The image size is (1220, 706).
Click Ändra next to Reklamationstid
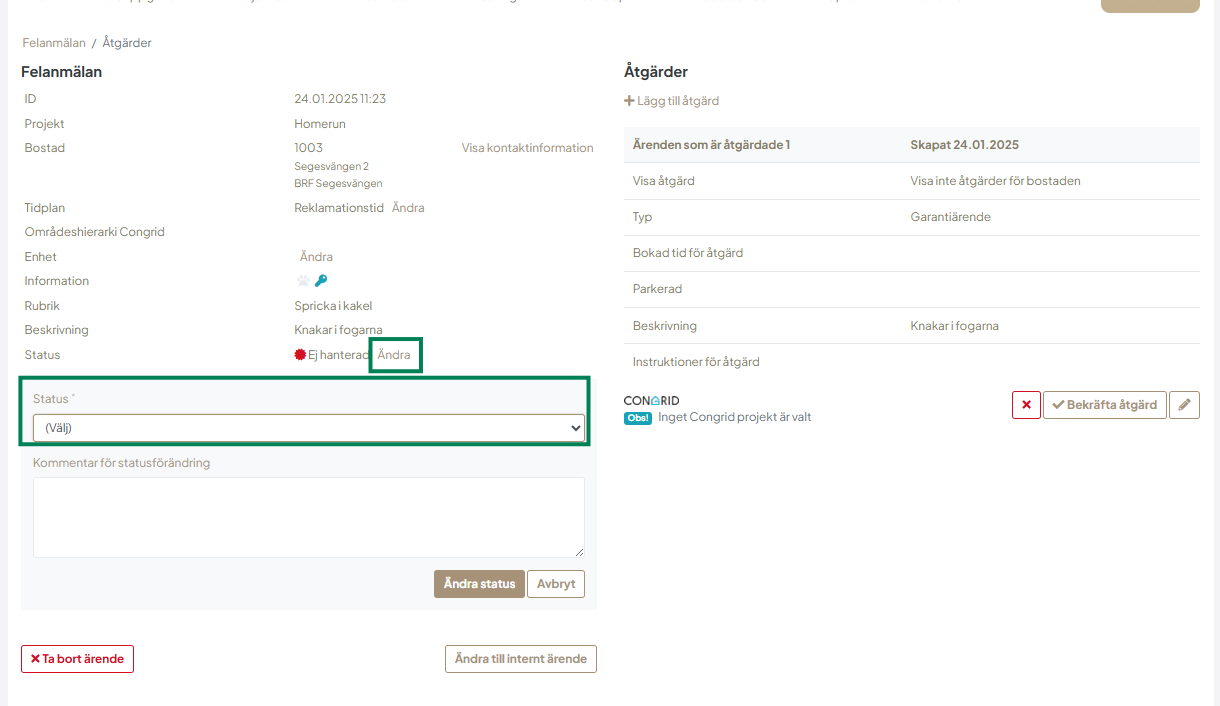click(408, 208)
